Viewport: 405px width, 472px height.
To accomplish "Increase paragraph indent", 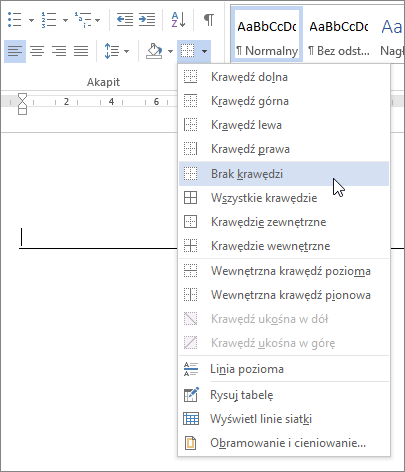I will click(x=147, y=19).
